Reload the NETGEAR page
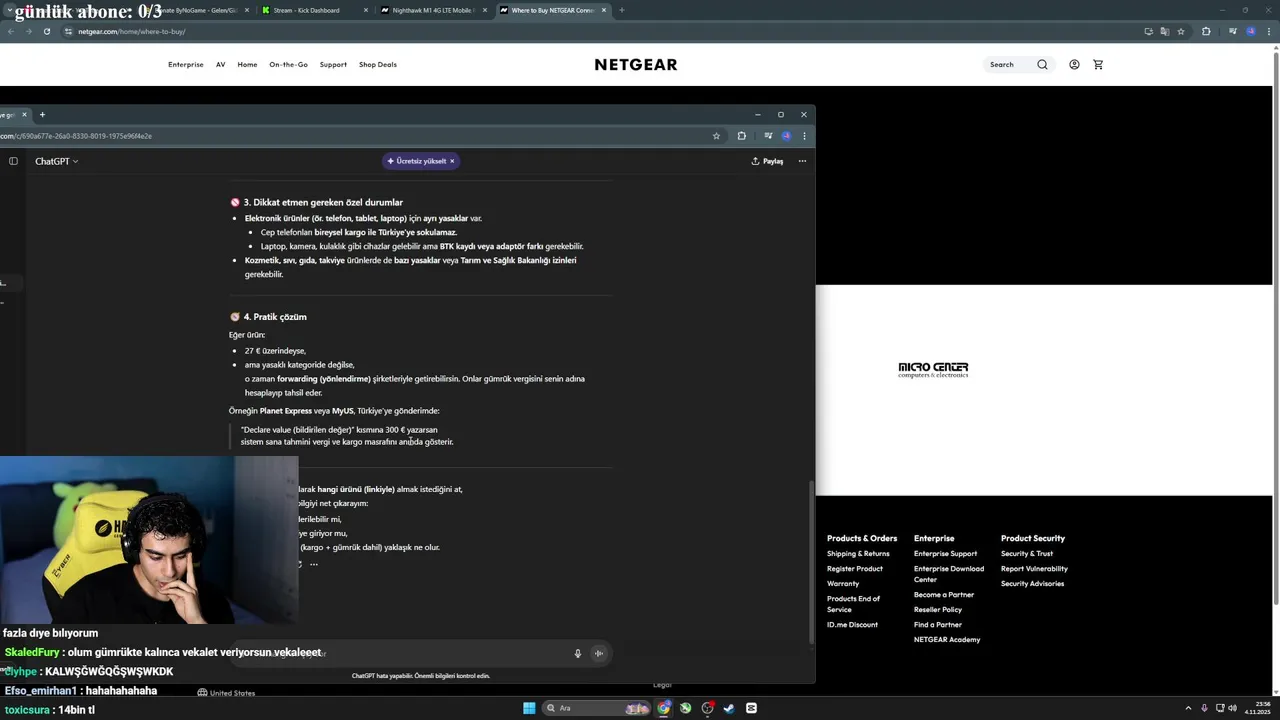1280x720 pixels. 46,32
